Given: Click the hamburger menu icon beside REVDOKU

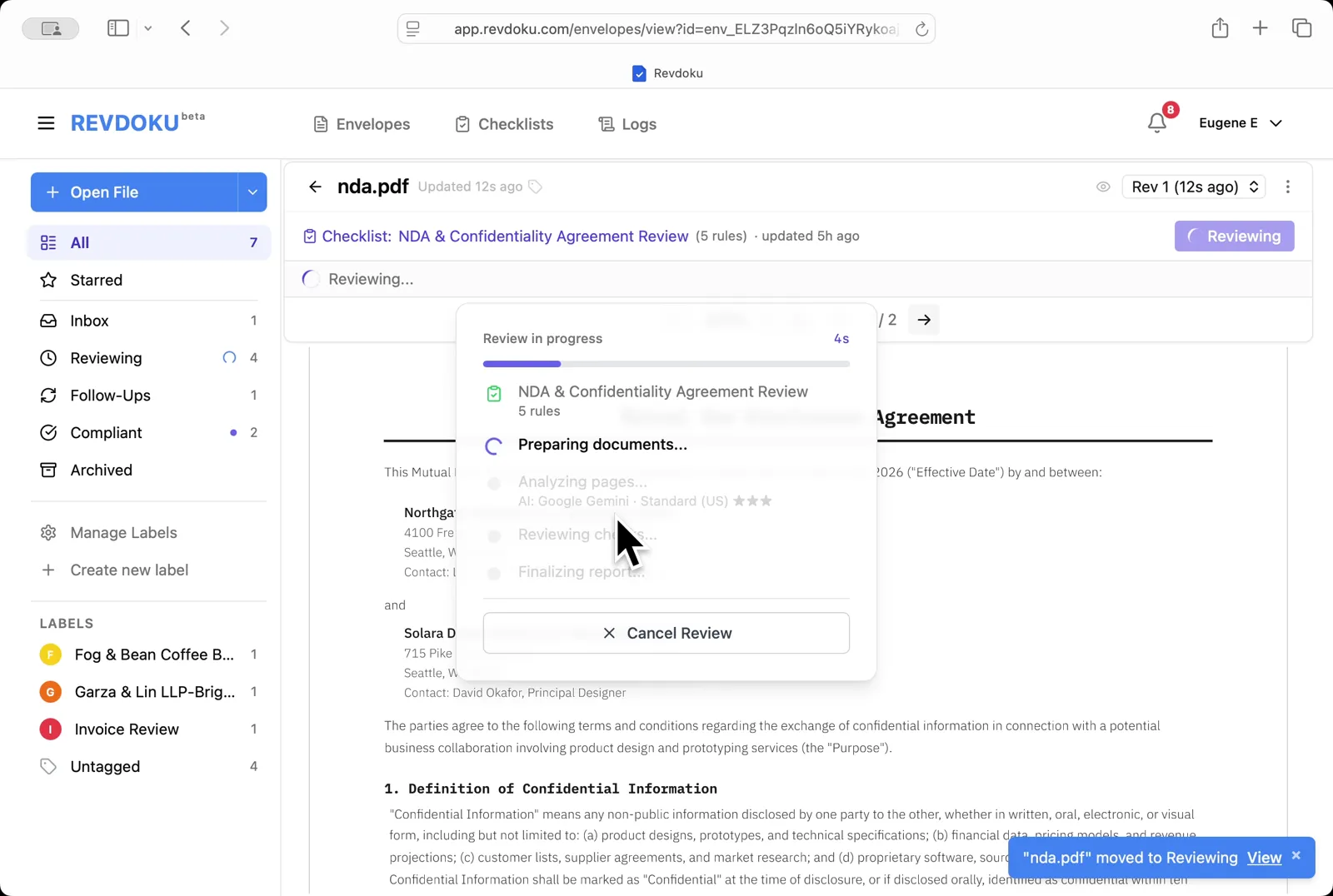Looking at the screenshot, I should coord(46,123).
